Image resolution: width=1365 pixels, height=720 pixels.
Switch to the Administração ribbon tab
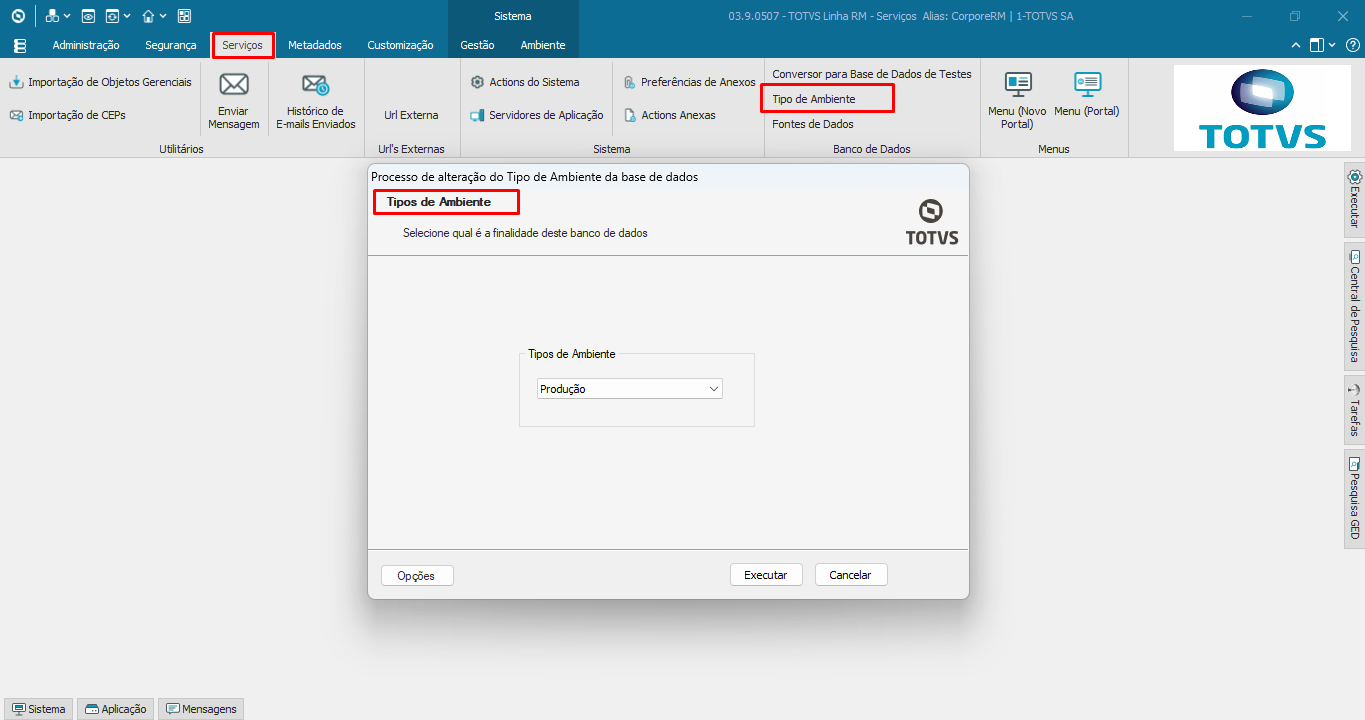point(86,45)
